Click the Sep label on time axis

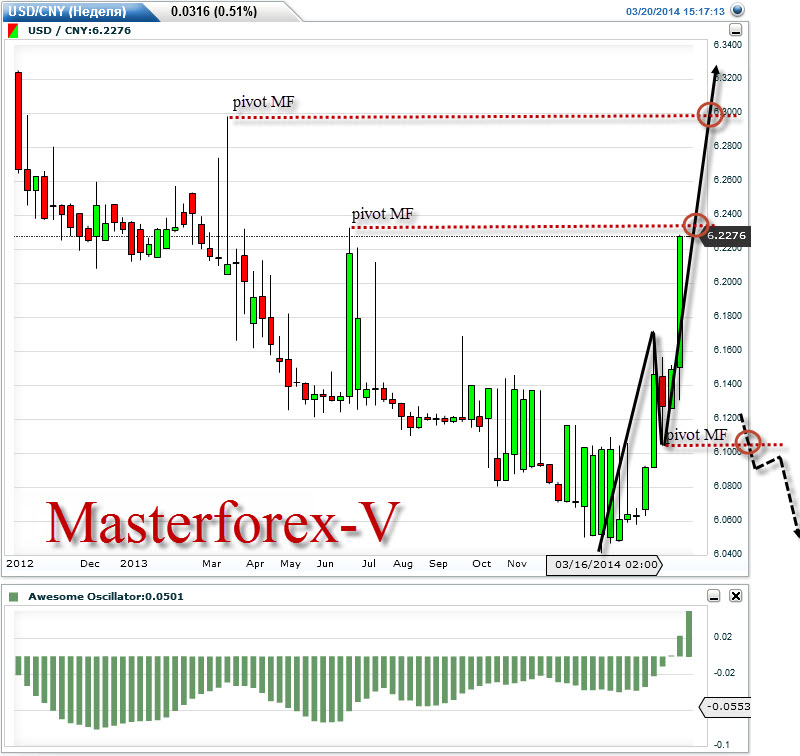click(438, 564)
